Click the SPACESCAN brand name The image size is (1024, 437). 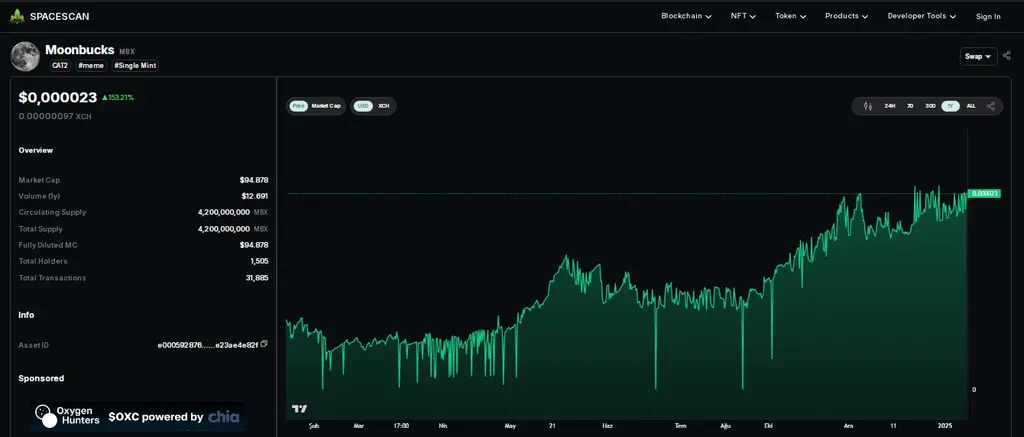(x=59, y=16)
